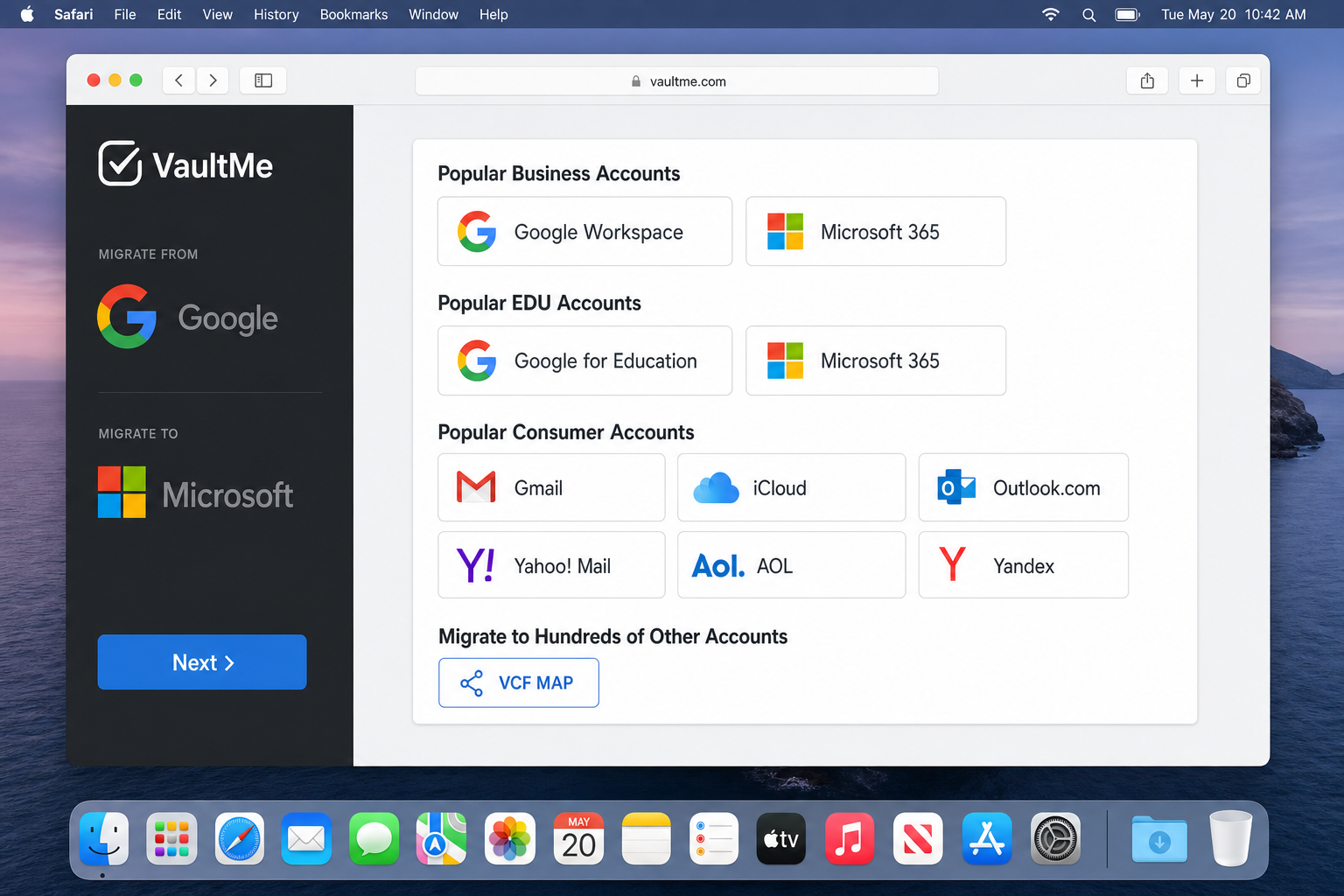Viewport: 1344px width, 896px height.
Task: Open the Safari menu
Action: pos(73,14)
